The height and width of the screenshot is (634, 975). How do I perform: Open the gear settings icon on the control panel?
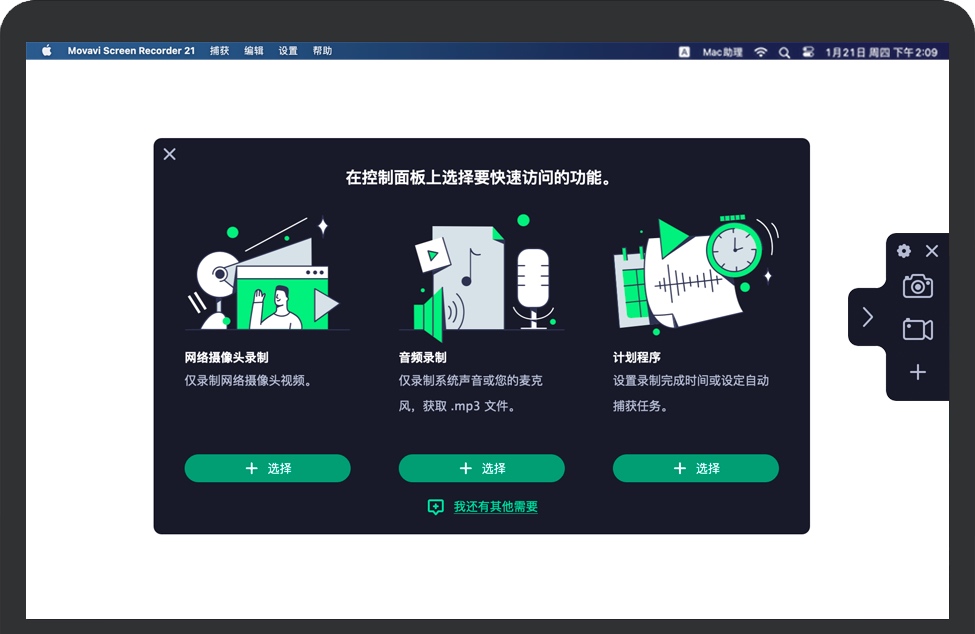pyautogui.click(x=904, y=251)
